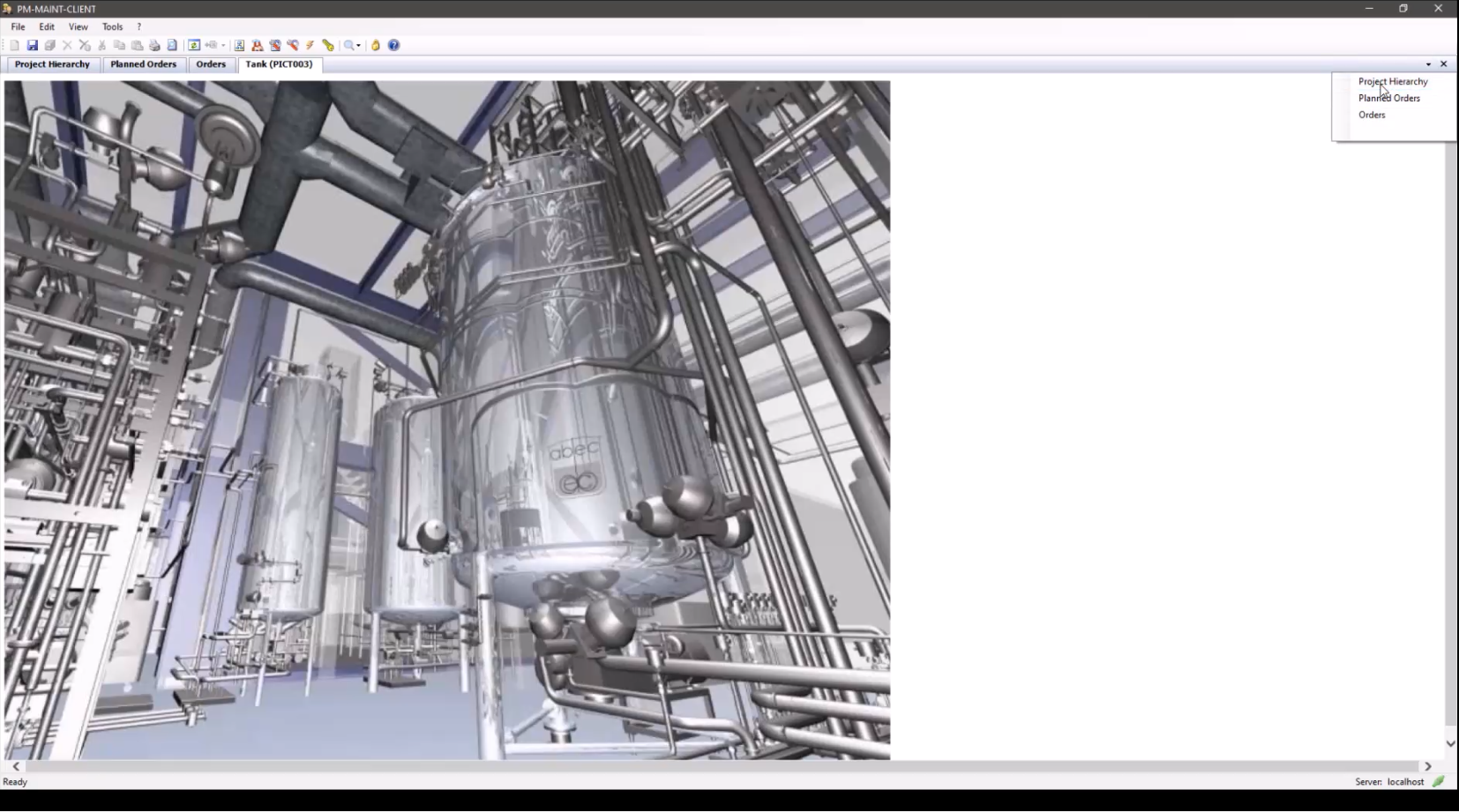Open the zoom tool dropdown arrow
This screenshot has width=1459, height=812.
[x=358, y=45]
